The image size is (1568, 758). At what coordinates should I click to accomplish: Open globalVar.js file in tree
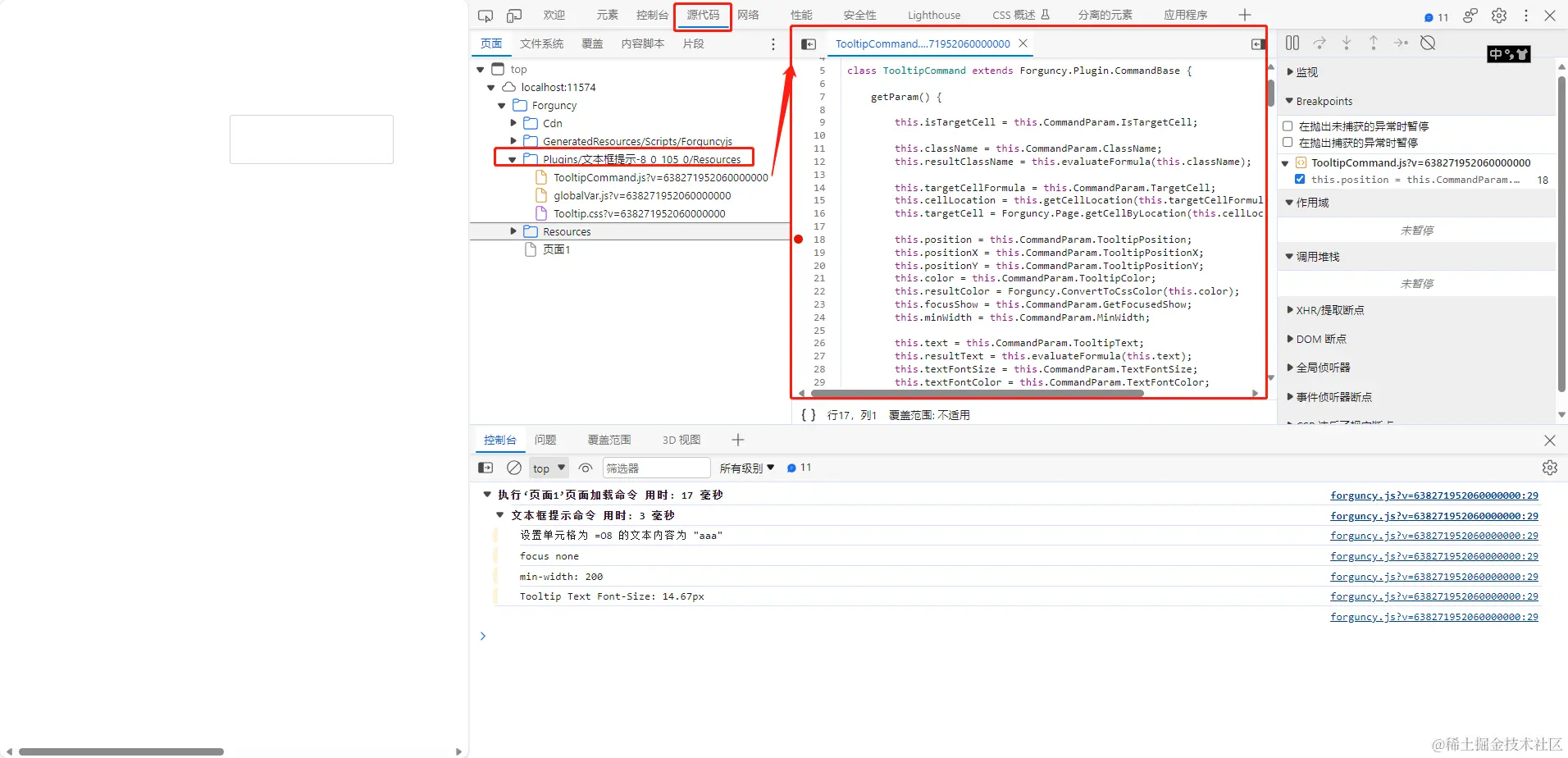[x=641, y=195]
